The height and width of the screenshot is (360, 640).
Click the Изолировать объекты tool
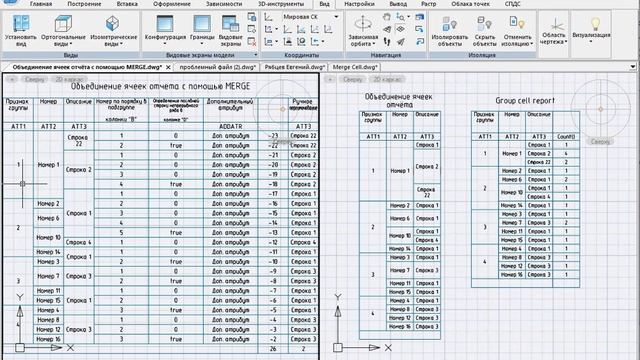tap(450, 31)
